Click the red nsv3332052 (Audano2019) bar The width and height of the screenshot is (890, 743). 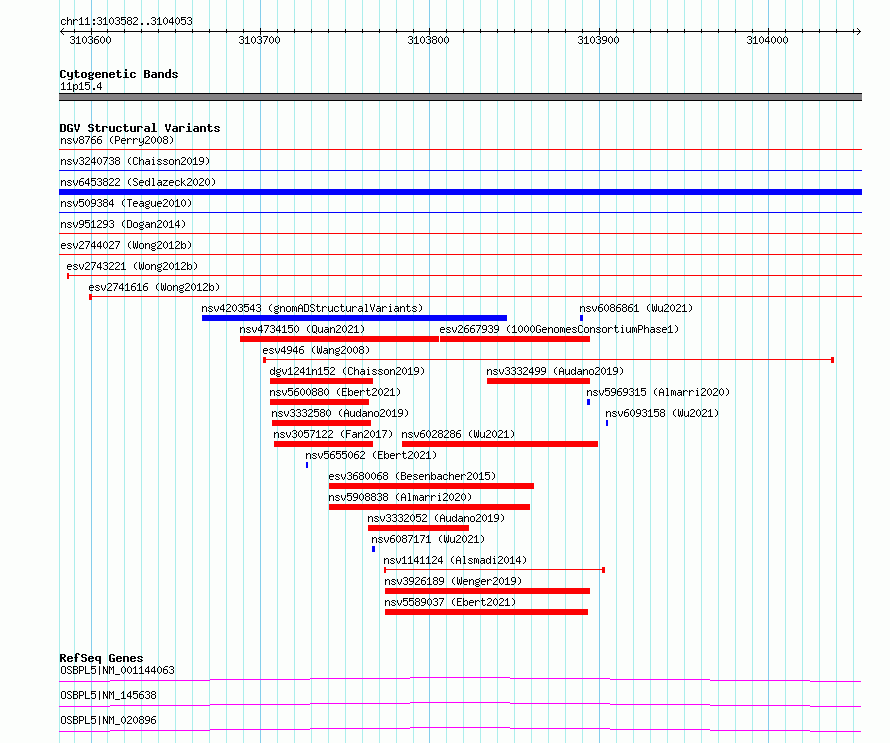[x=418, y=528]
